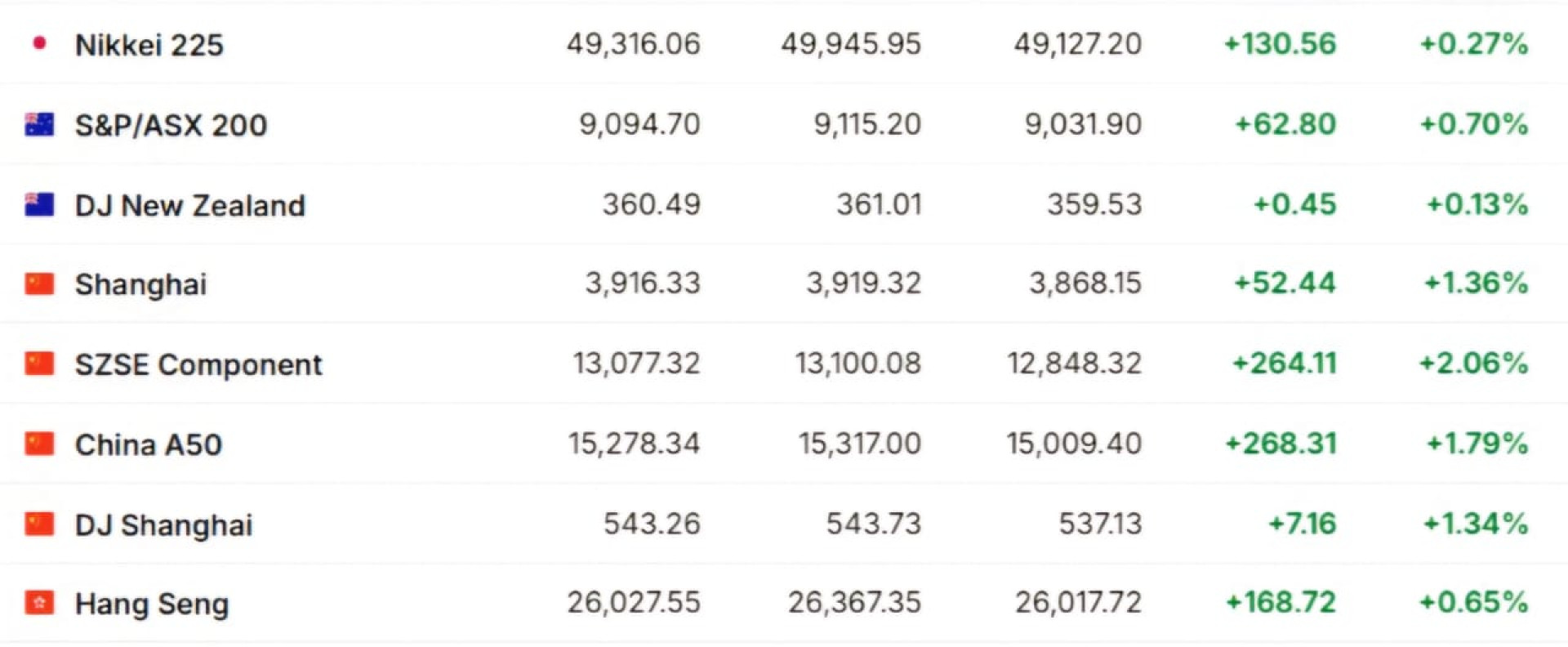1568x647 pixels.
Task: Open the S&P/ASX 200 index page
Action: coord(171,125)
